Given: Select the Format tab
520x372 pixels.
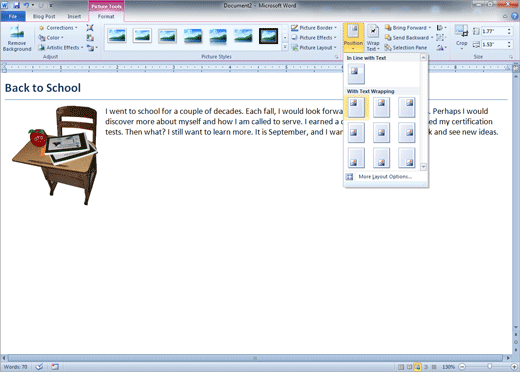Looking at the screenshot, I should (x=106, y=16).
